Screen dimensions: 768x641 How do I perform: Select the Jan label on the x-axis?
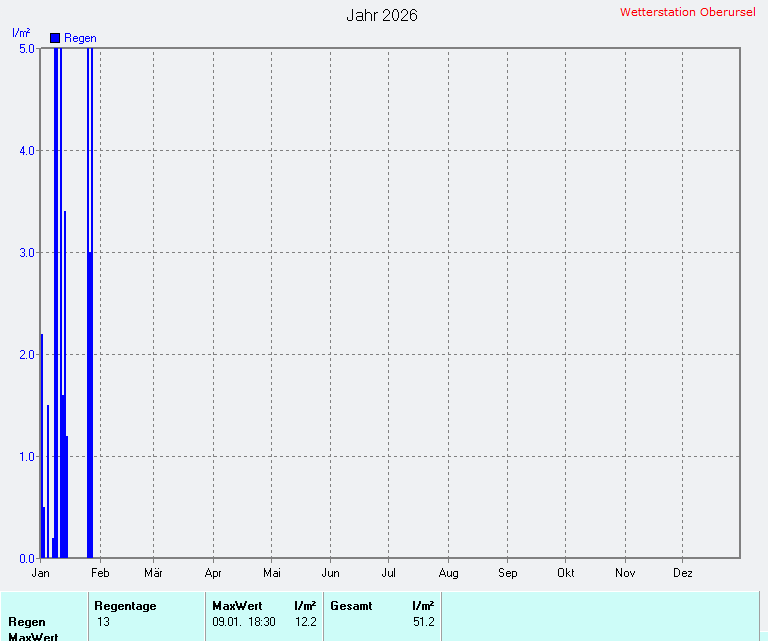pos(41,573)
